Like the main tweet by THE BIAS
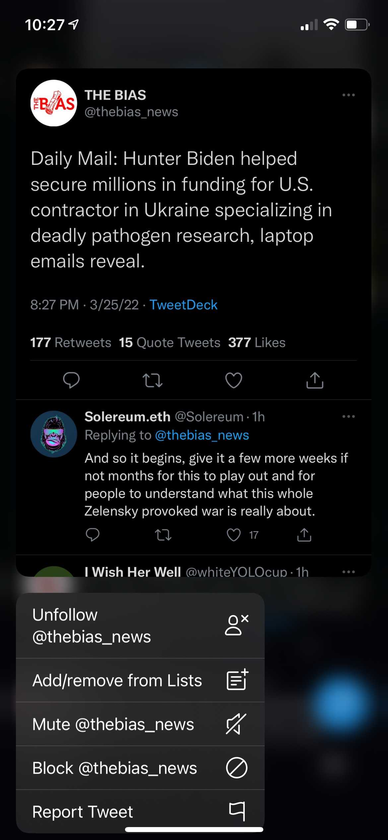The width and height of the screenshot is (388, 840). coord(233,380)
